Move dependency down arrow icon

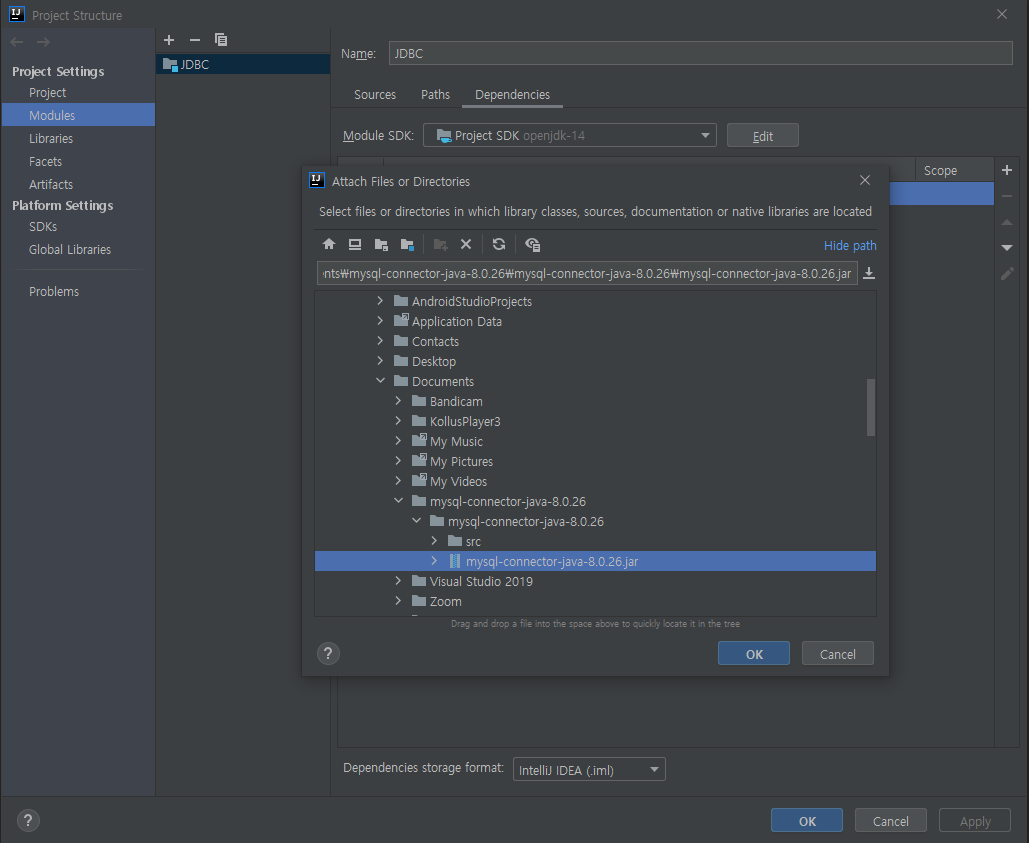1007,247
